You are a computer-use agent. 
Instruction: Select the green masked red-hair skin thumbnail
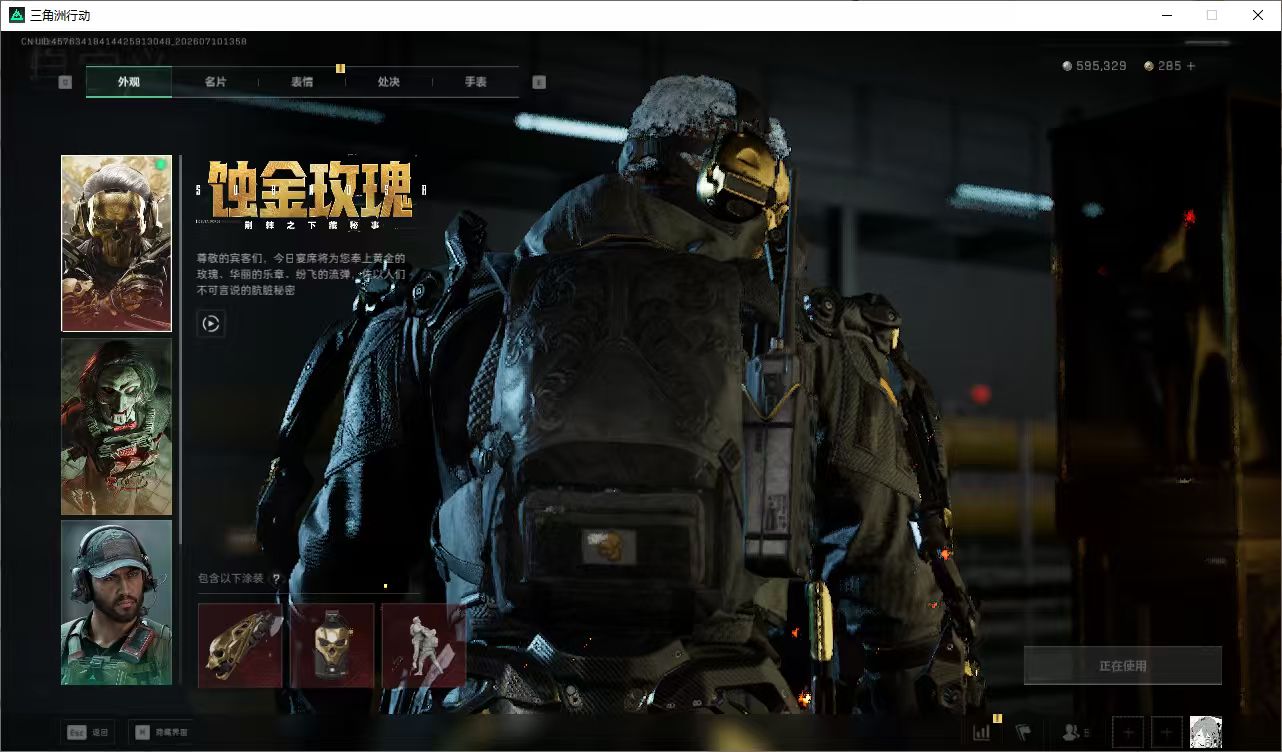tap(117, 427)
